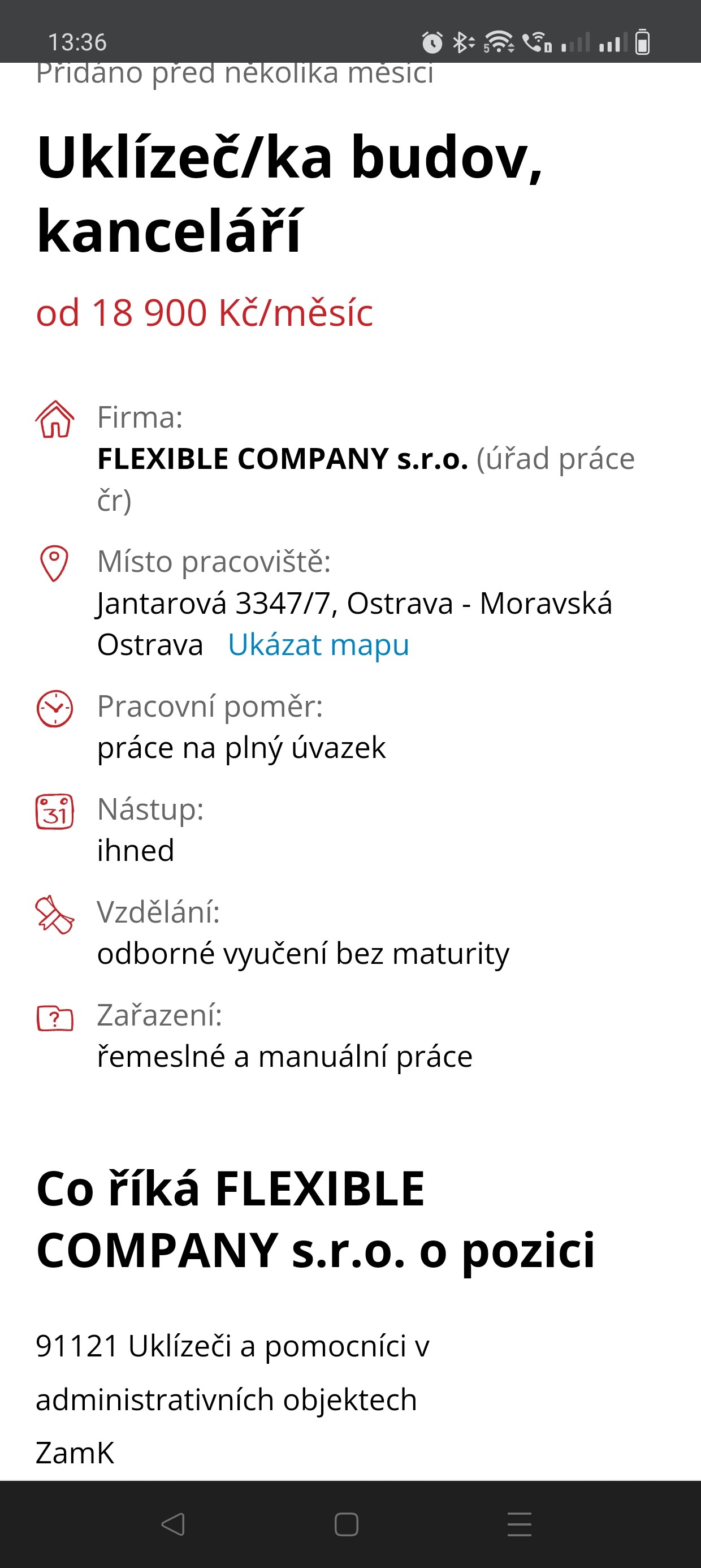701x1568 pixels.
Task: Tap the calendar icon beside Nástup
Action: [x=55, y=811]
